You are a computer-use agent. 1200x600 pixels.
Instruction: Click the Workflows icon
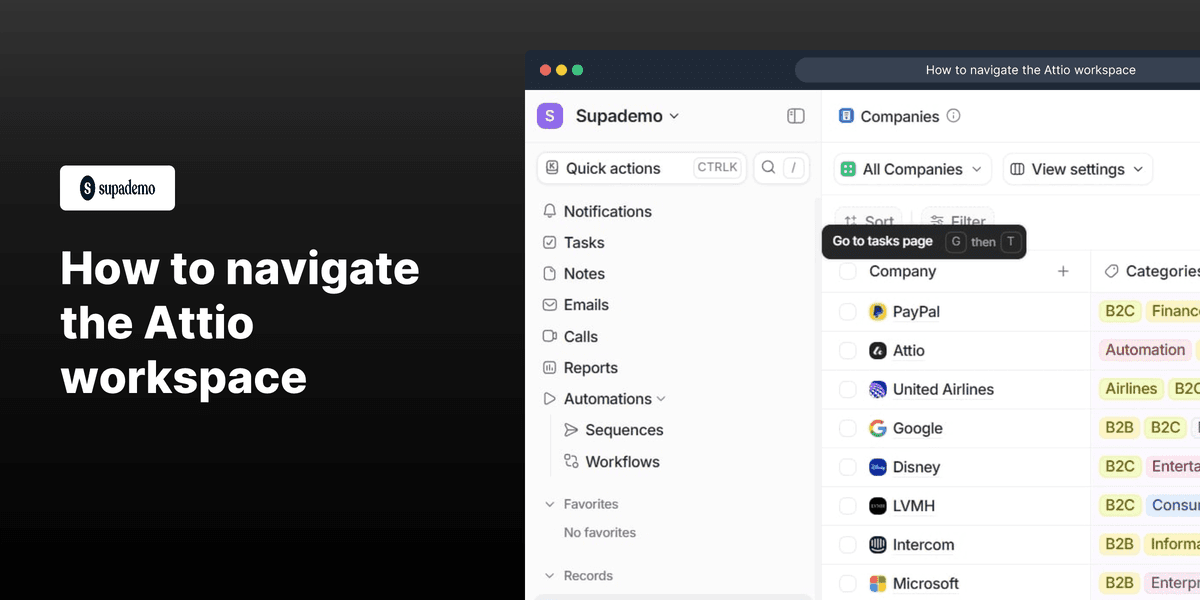tap(570, 462)
